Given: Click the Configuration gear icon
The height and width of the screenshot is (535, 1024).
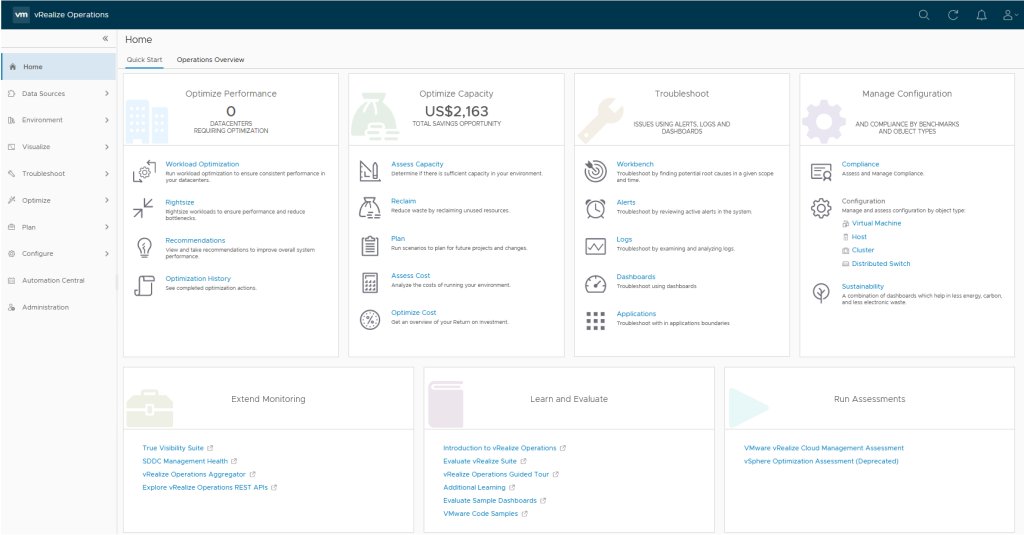Looking at the screenshot, I should click(821, 208).
